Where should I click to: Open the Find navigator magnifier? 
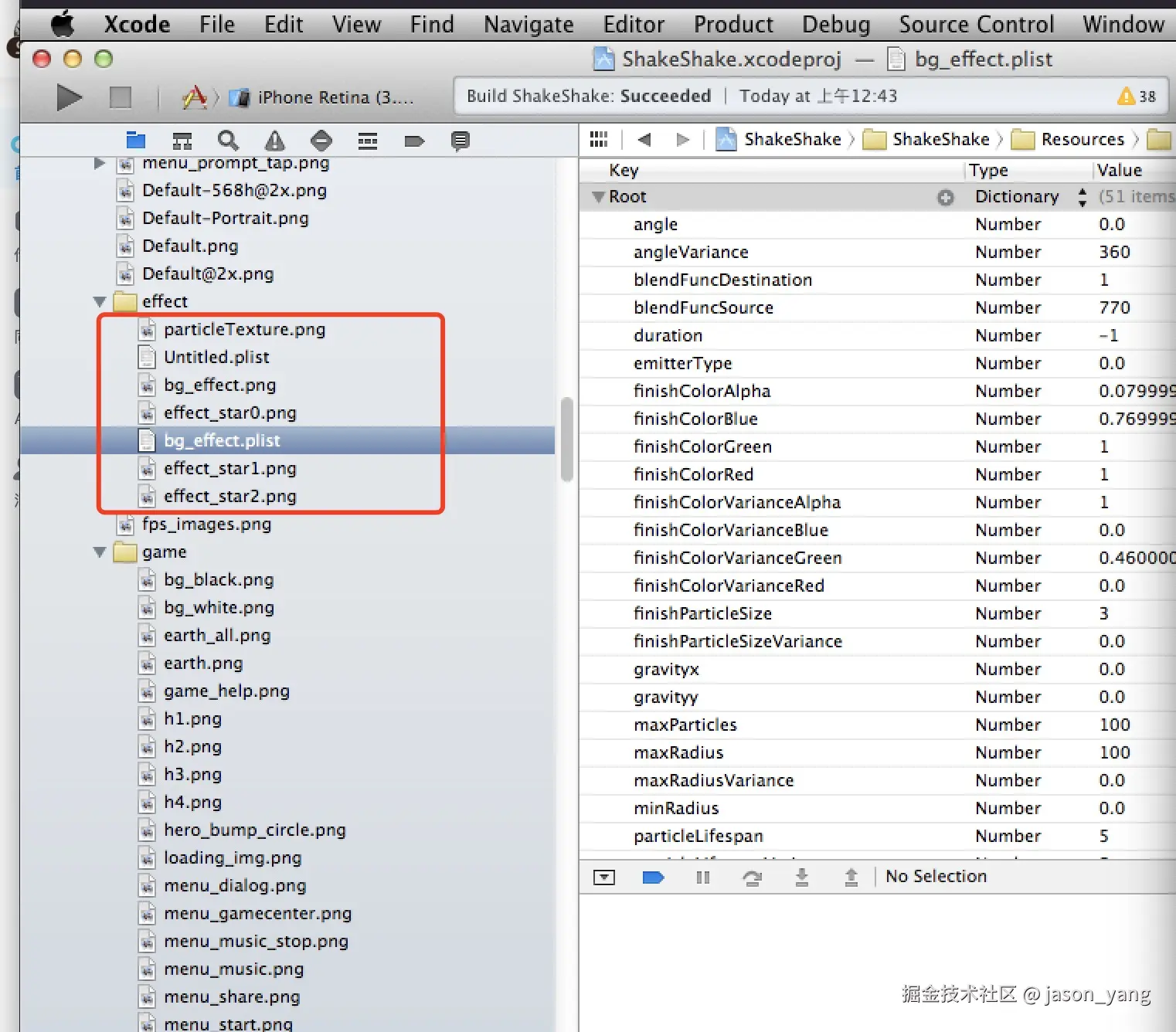(x=228, y=140)
